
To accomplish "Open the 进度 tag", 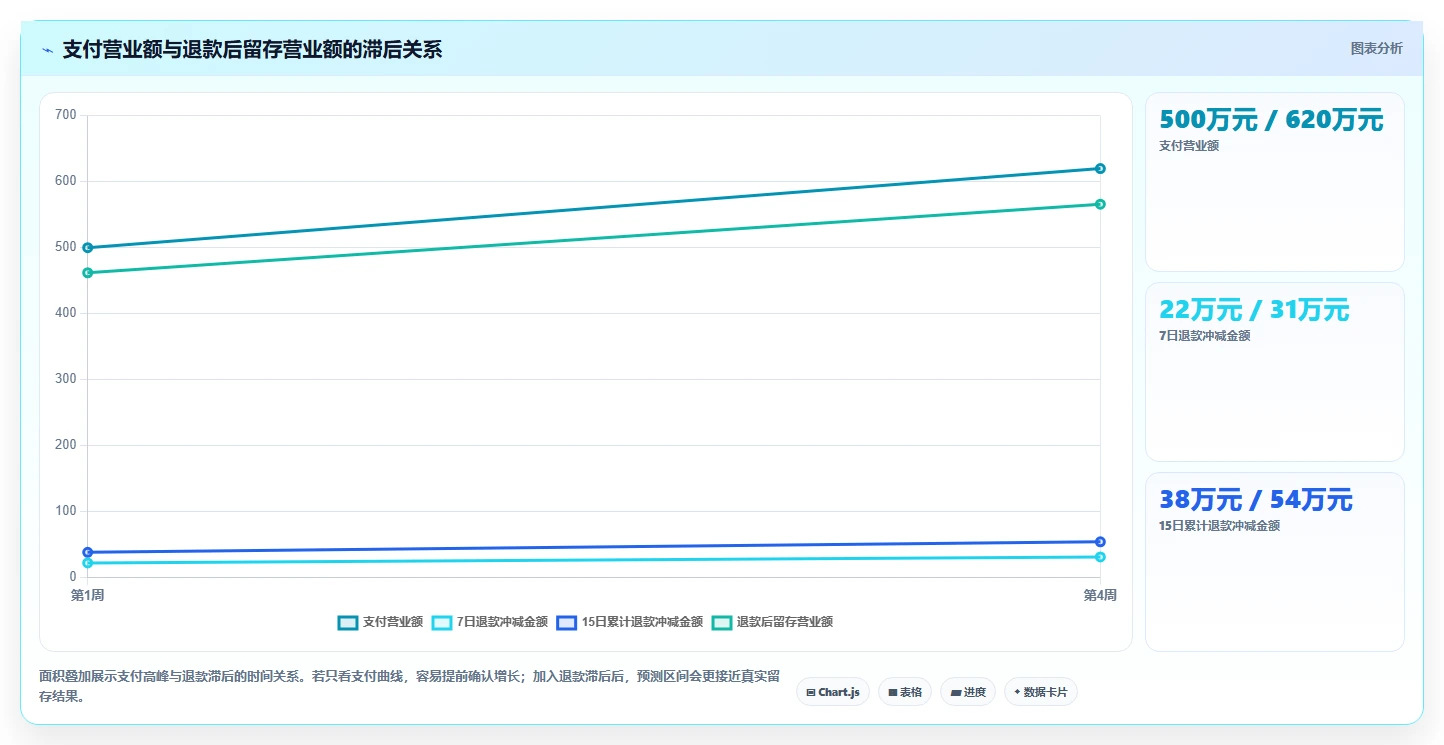I will [968, 692].
